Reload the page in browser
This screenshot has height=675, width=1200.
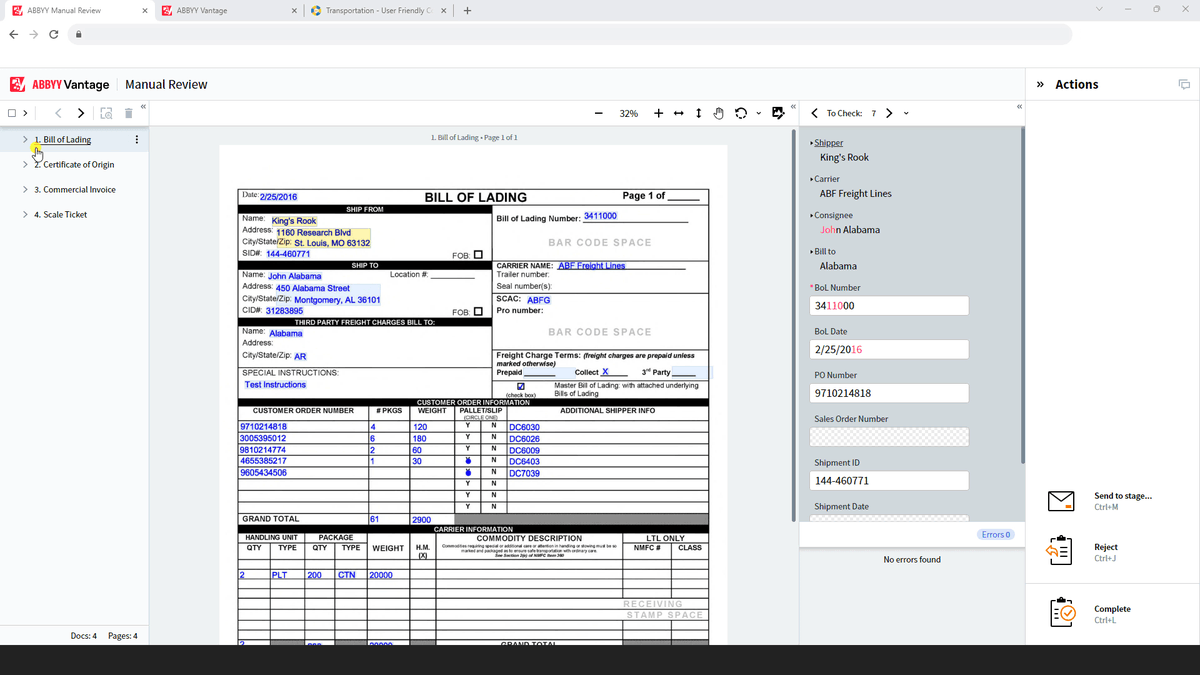coord(53,34)
